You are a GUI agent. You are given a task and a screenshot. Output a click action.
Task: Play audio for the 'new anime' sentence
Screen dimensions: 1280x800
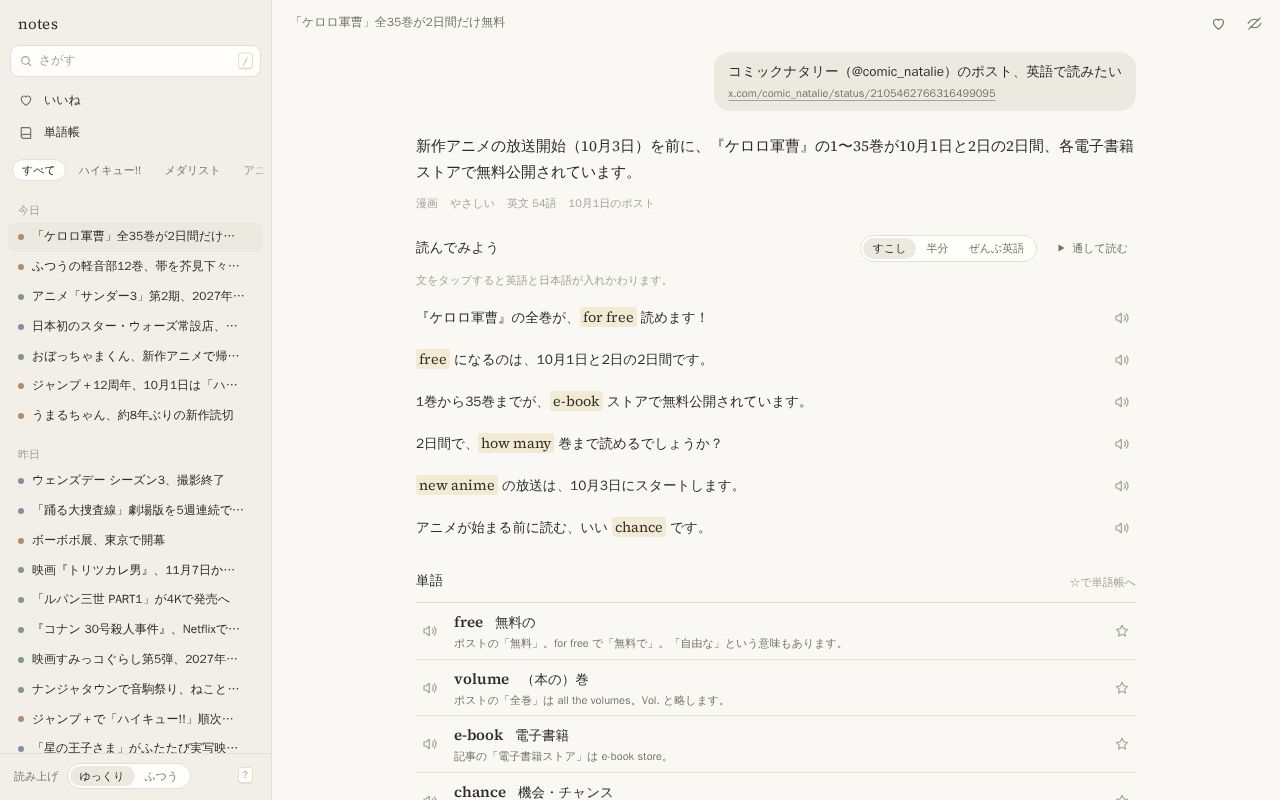[1122, 486]
